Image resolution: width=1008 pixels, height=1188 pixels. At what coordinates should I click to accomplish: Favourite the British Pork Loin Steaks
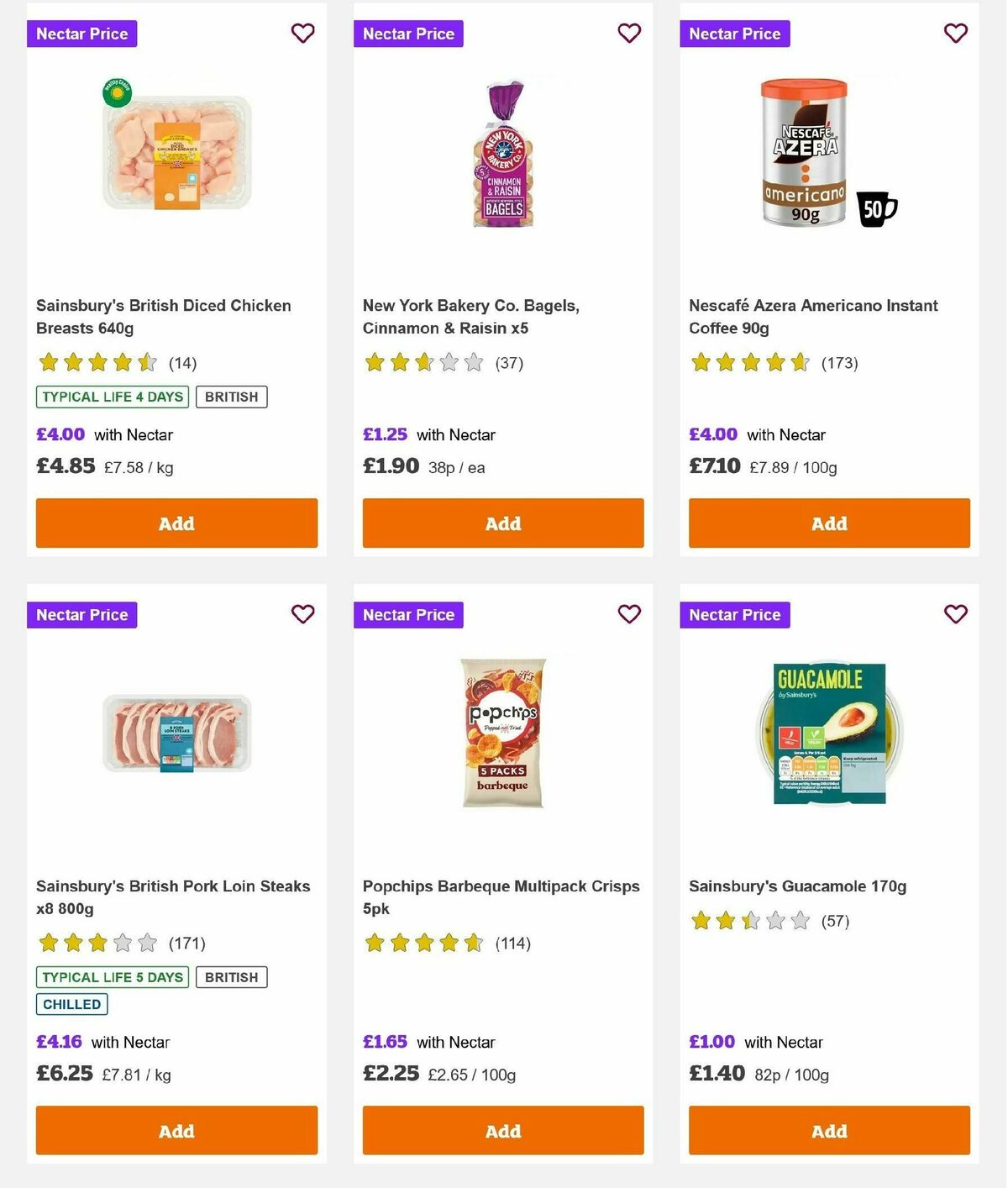[x=302, y=614]
